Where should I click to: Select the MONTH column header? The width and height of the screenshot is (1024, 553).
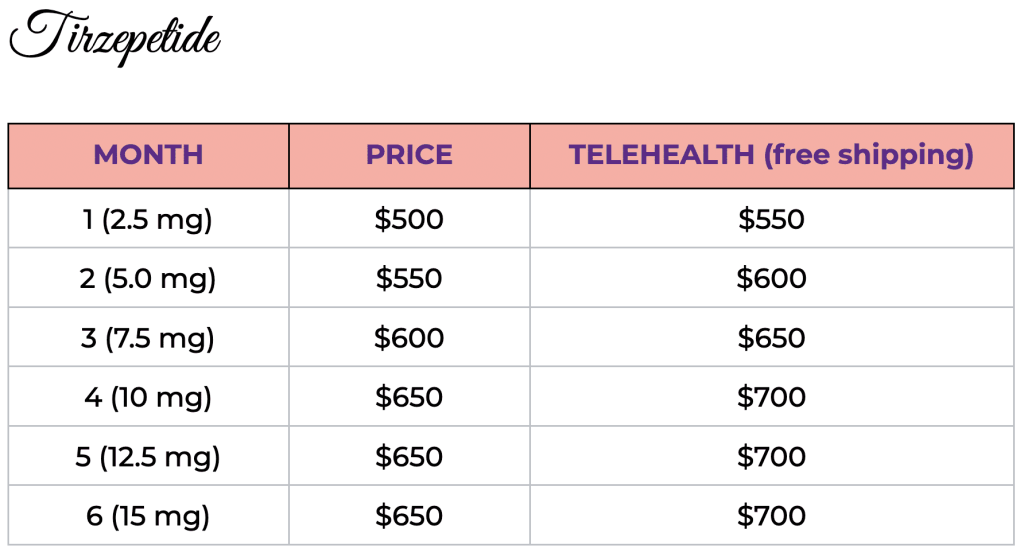pyautogui.click(x=148, y=155)
